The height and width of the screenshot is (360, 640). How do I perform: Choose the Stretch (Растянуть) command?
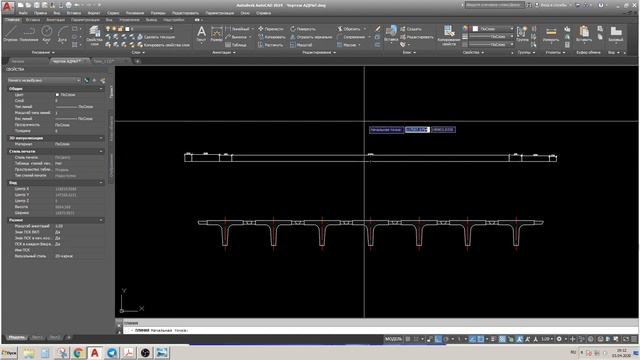click(270, 45)
